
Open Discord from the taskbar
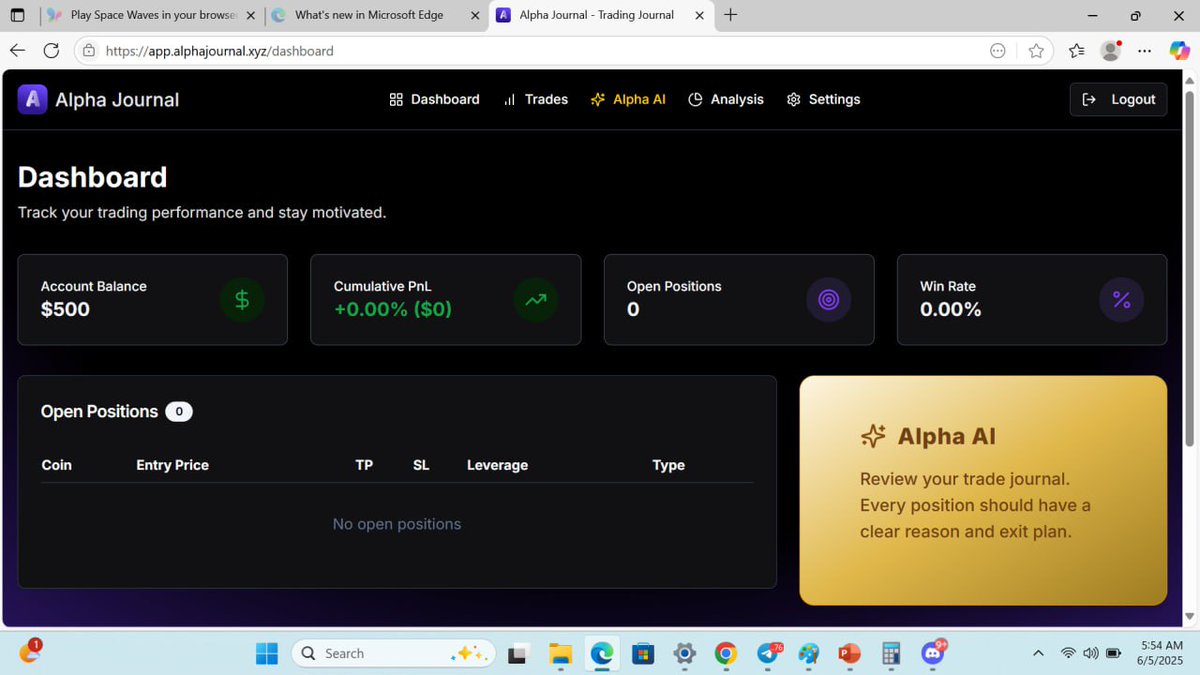click(x=933, y=654)
